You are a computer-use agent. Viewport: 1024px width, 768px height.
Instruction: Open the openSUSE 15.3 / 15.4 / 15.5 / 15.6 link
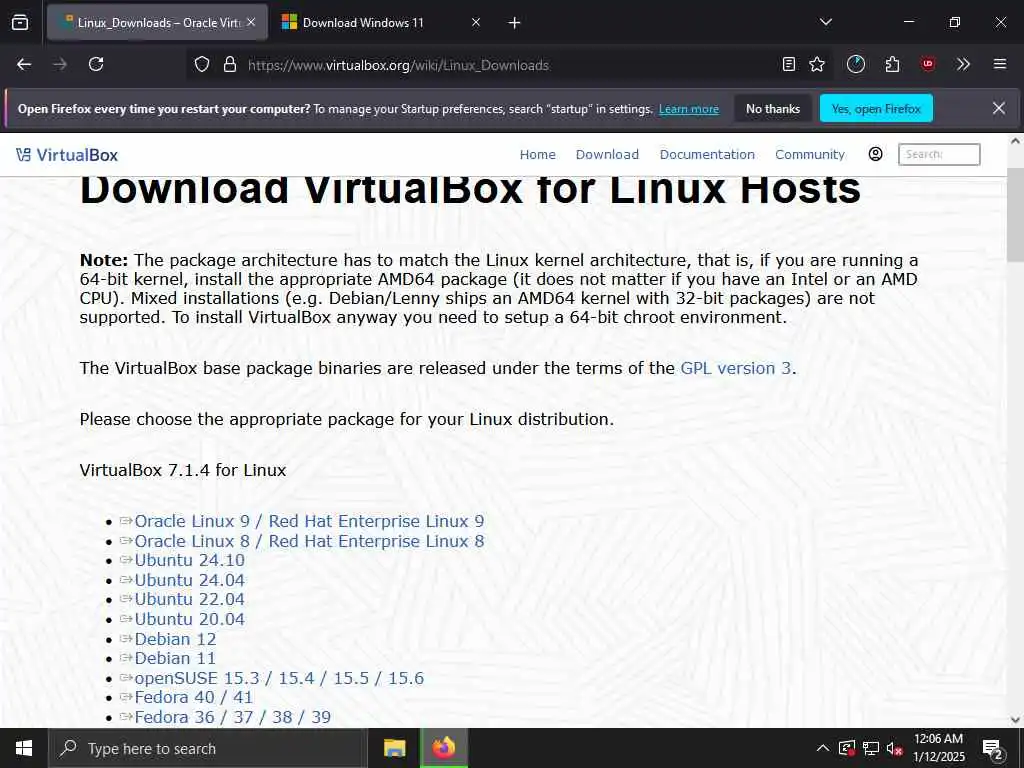[x=279, y=678]
